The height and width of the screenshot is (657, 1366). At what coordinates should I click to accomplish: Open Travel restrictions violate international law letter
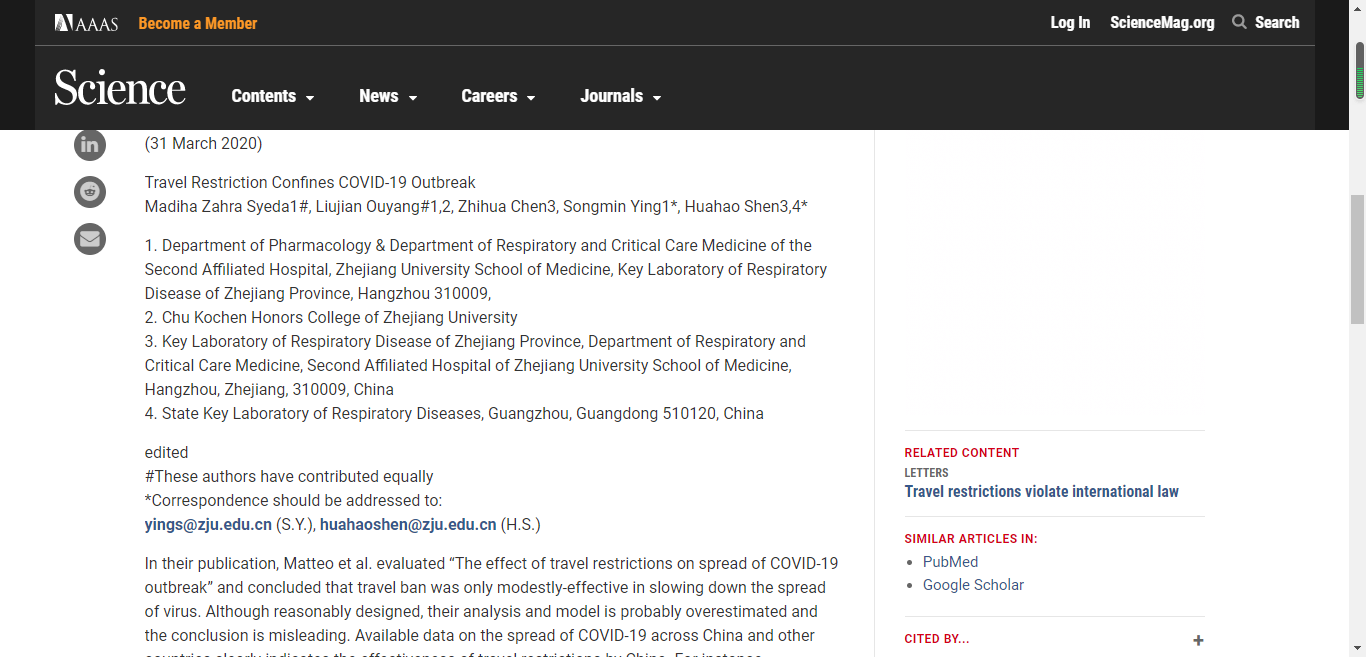click(x=1041, y=491)
